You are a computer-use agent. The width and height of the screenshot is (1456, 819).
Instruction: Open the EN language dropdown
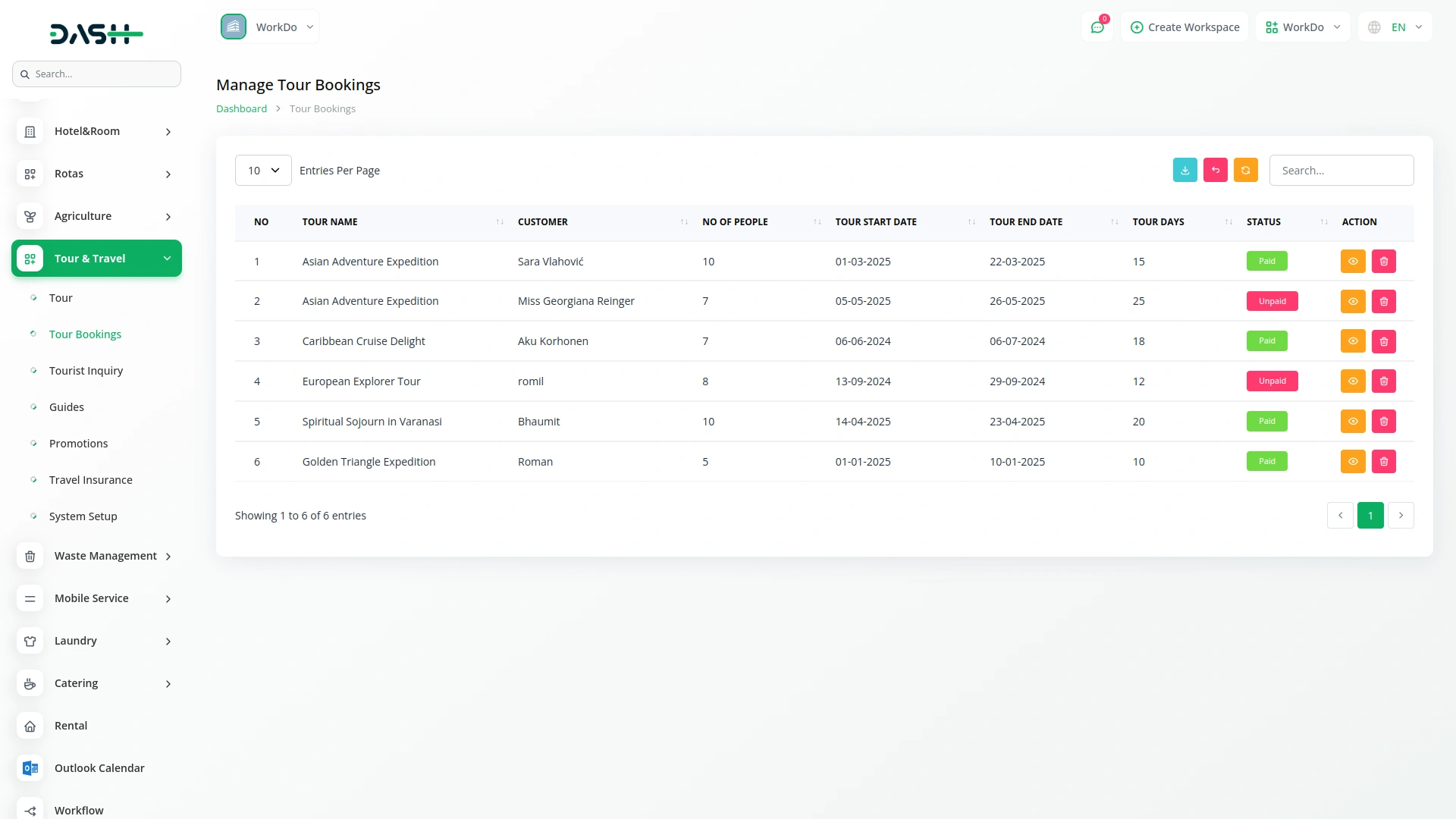[x=1395, y=27]
